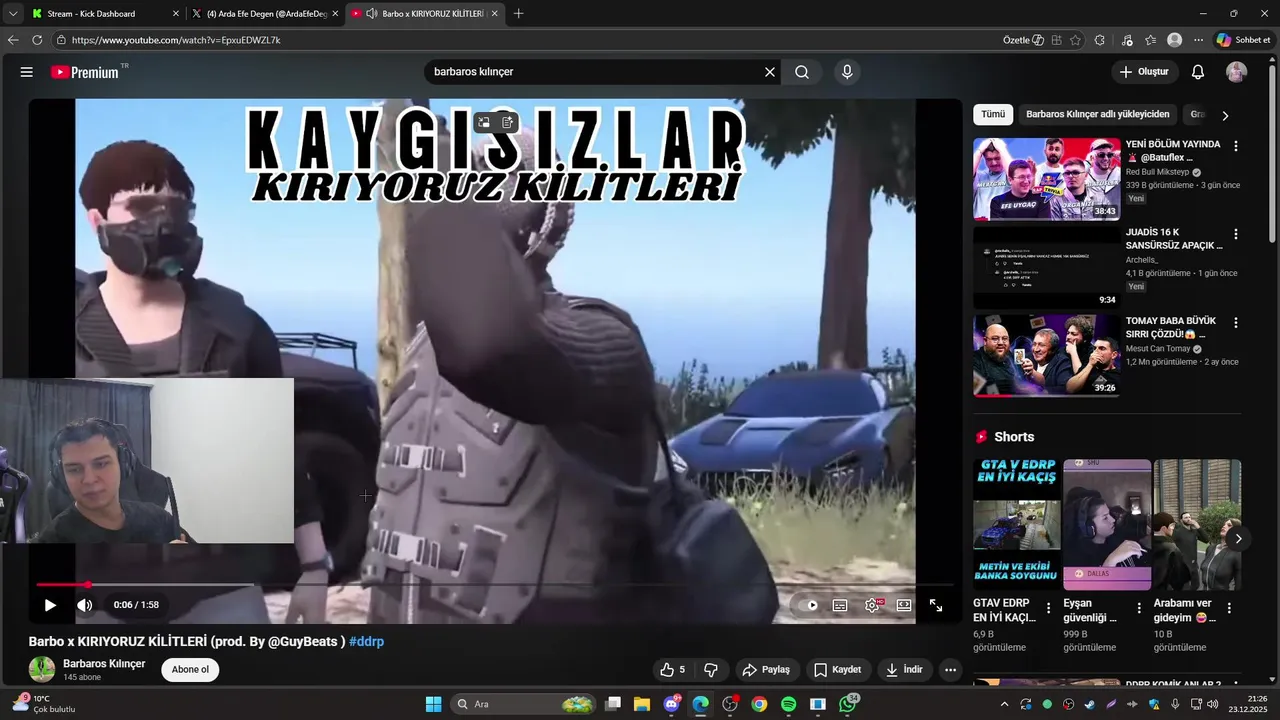Open GTA V EDRP EN İYİ KAÇIŞ short
The height and width of the screenshot is (720, 1280).
(x=1017, y=524)
